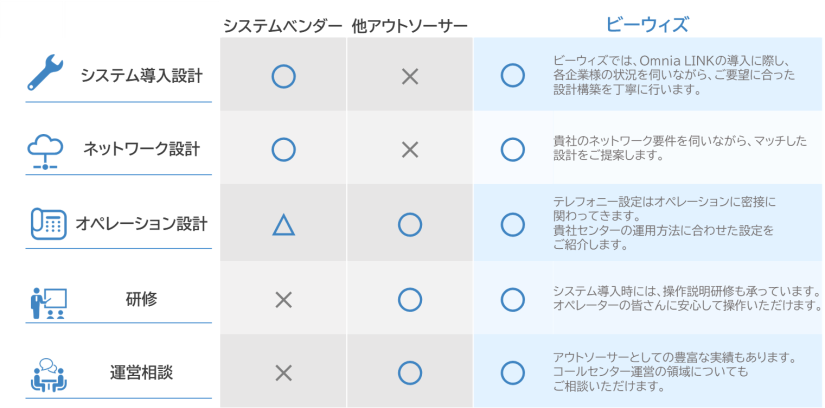Select the ビーウィズ column header
Viewport: 825px width, 408px height.
[x=647, y=25]
